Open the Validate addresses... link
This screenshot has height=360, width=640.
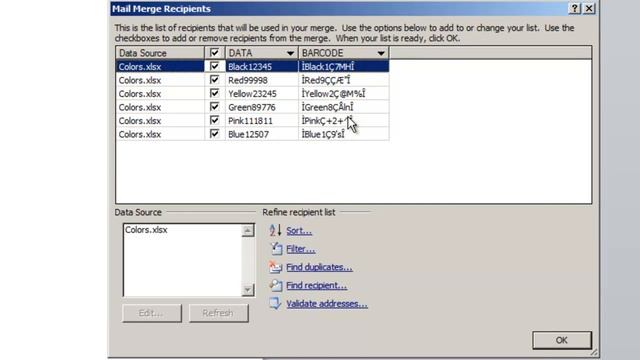(327, 304)
